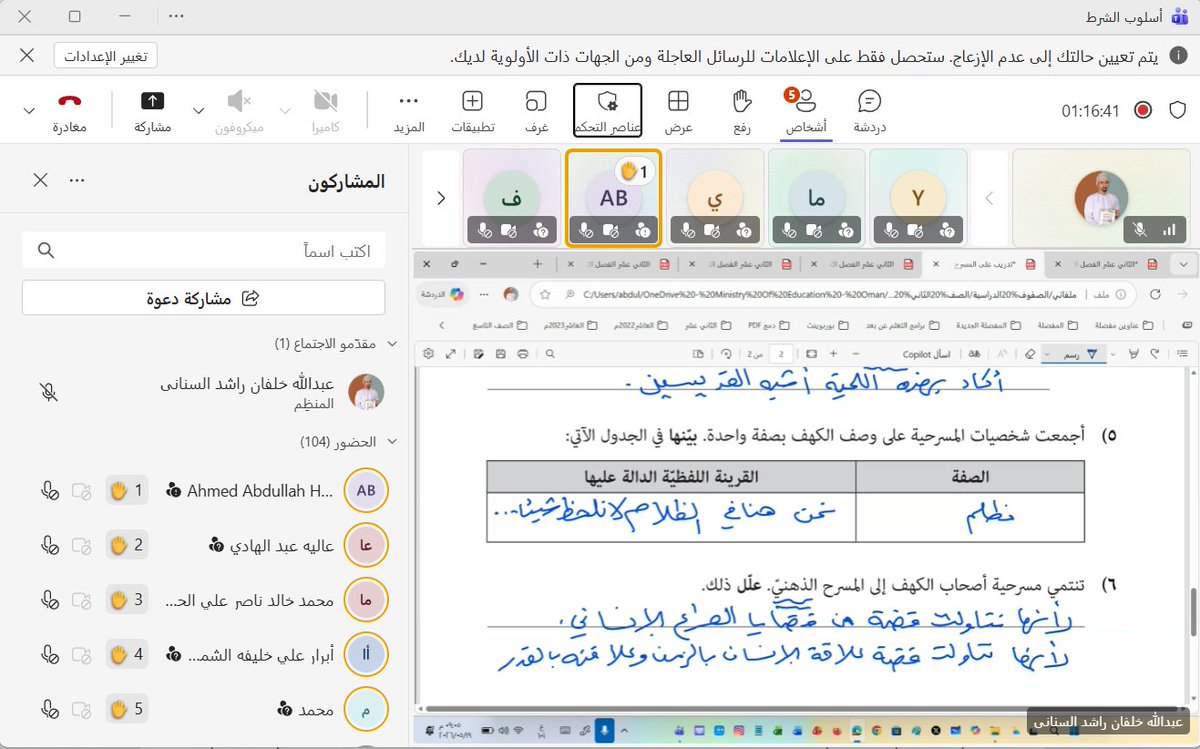
Task: Click the recording indicator red dot
Action: 1144,110
